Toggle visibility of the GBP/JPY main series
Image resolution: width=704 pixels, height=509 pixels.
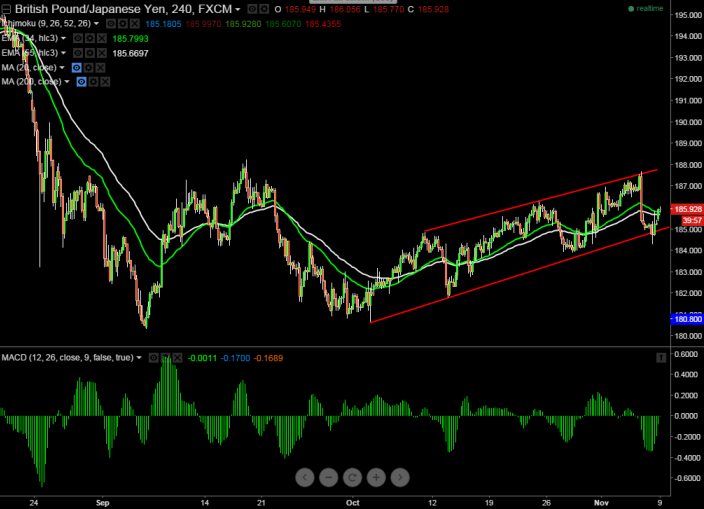(x=252, y=9)
